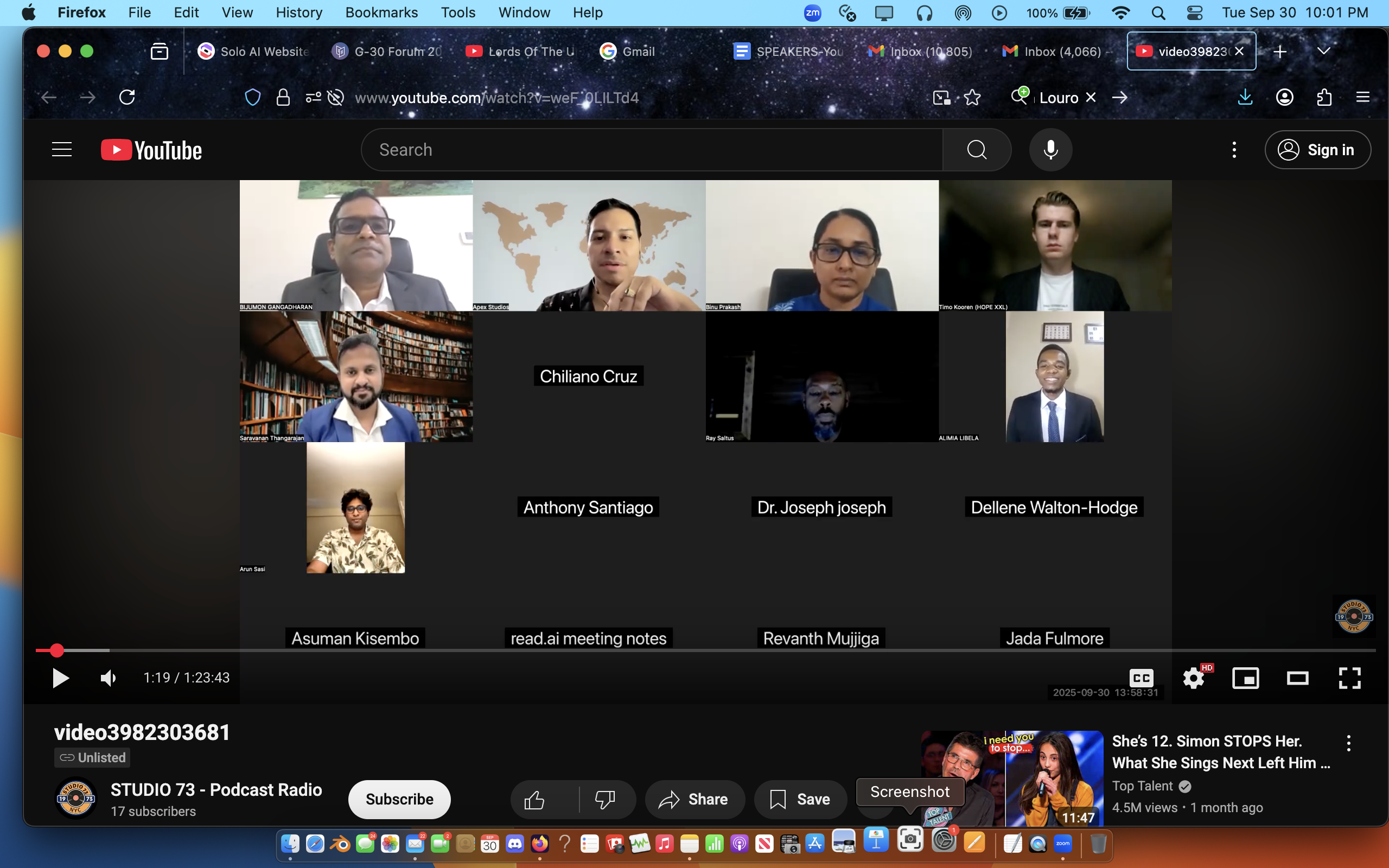Open video settings gear
The image size is (1389, 868).
click(x=1193, y=678)
